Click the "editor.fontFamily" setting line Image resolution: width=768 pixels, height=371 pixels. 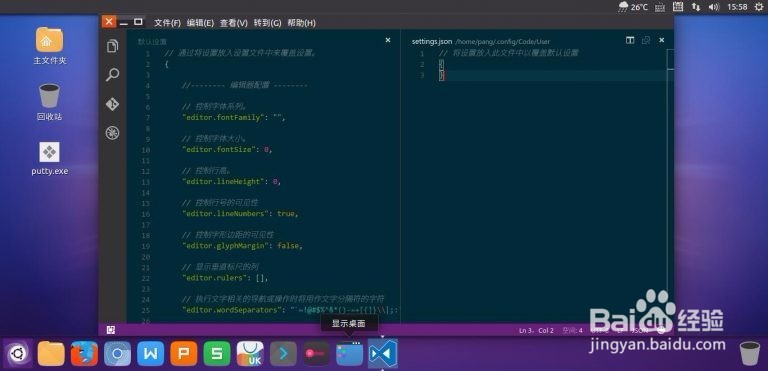coord(234,118)
